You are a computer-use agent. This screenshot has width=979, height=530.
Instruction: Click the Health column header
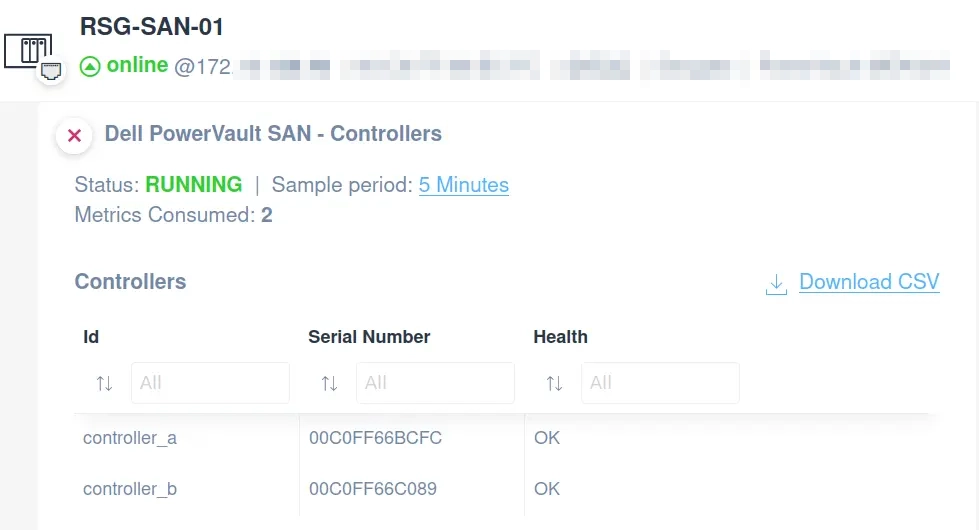click(560, 337)
